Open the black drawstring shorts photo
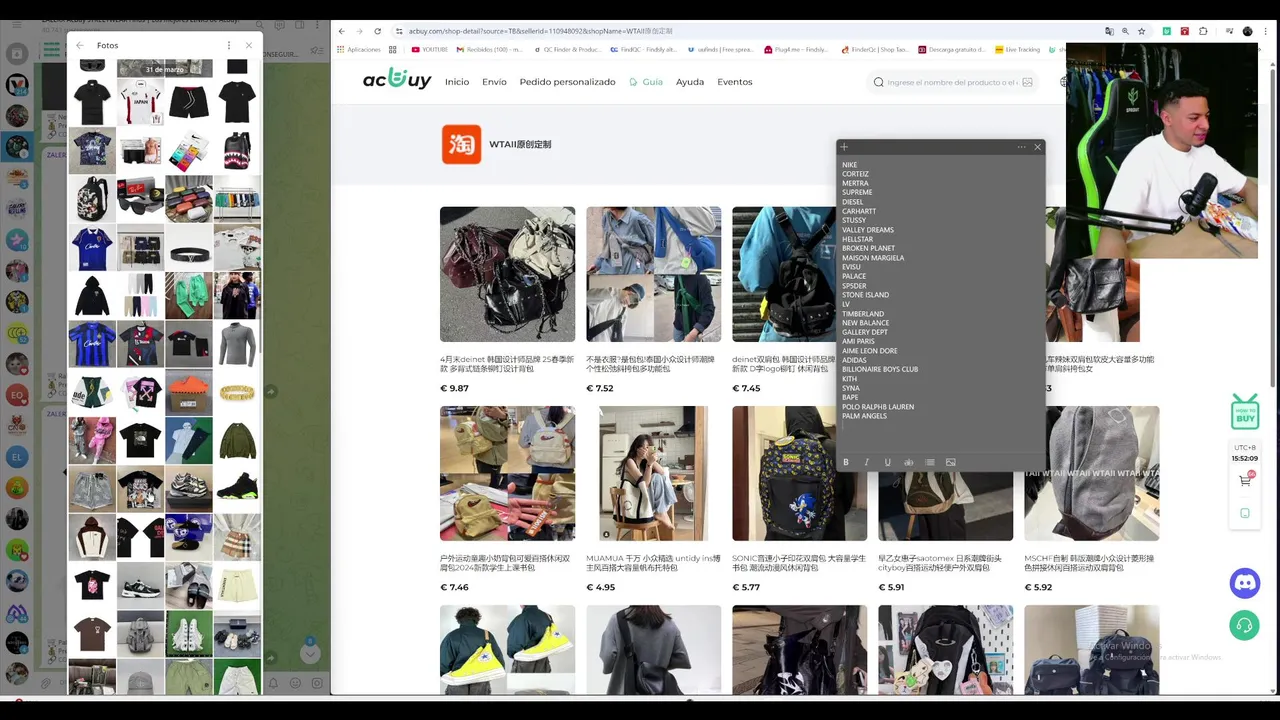 click(189, 102)
